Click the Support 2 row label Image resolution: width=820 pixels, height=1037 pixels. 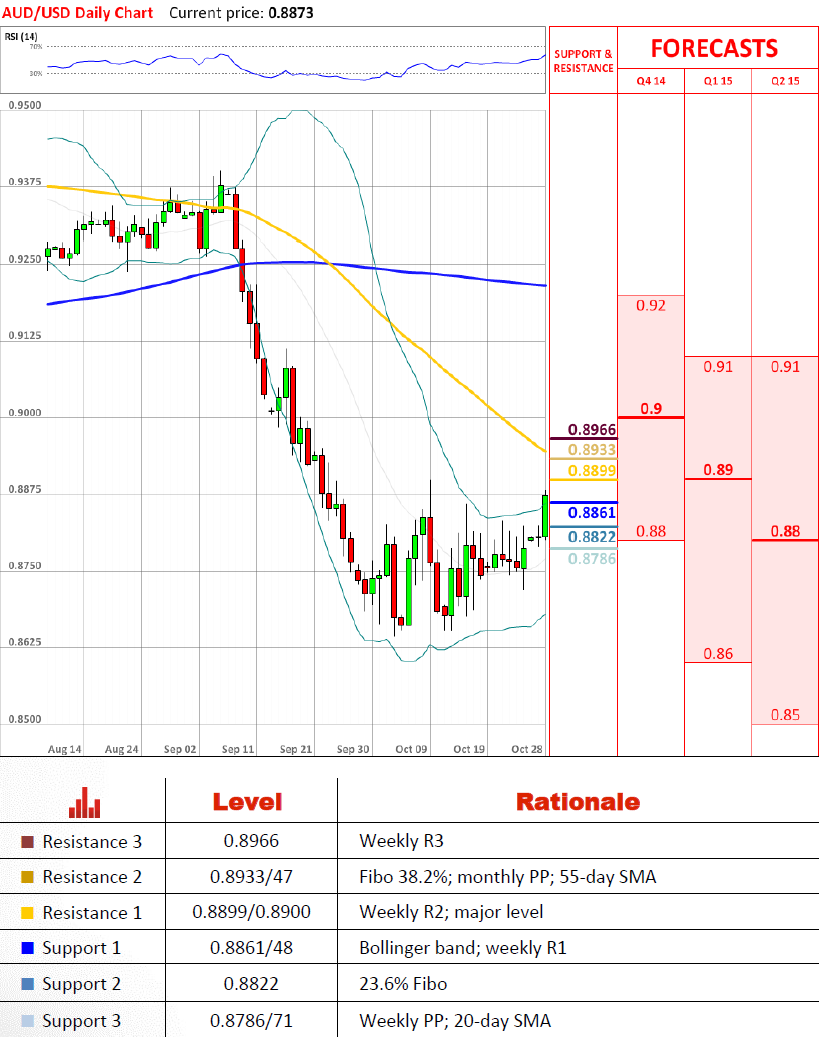pyautogui.click(x=81, y=984)
